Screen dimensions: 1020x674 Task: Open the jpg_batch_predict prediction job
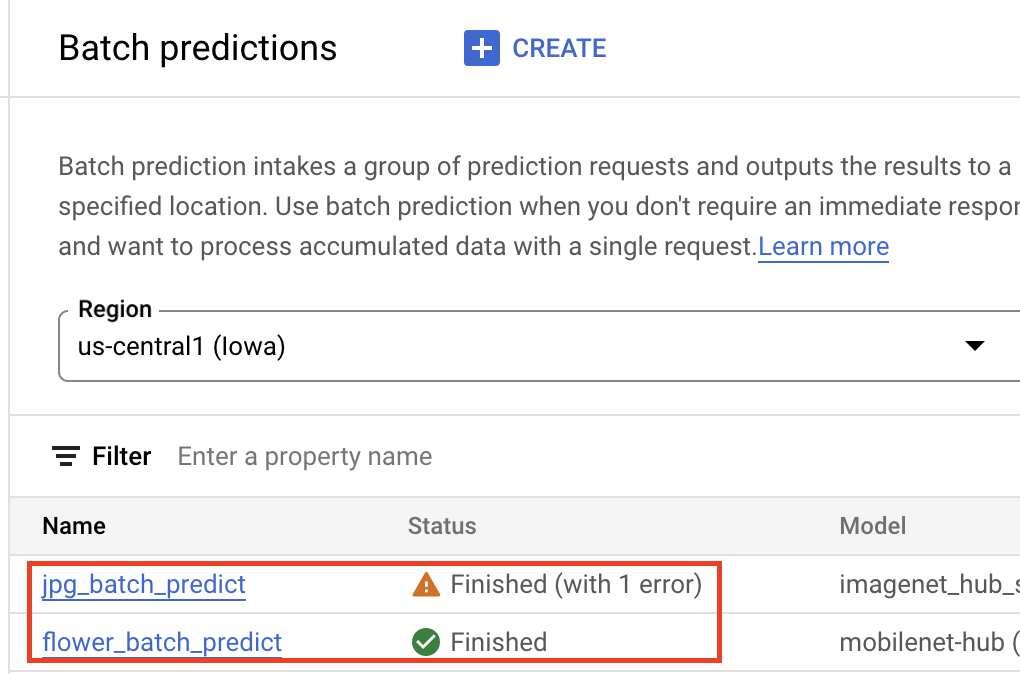tap(143, 584)
